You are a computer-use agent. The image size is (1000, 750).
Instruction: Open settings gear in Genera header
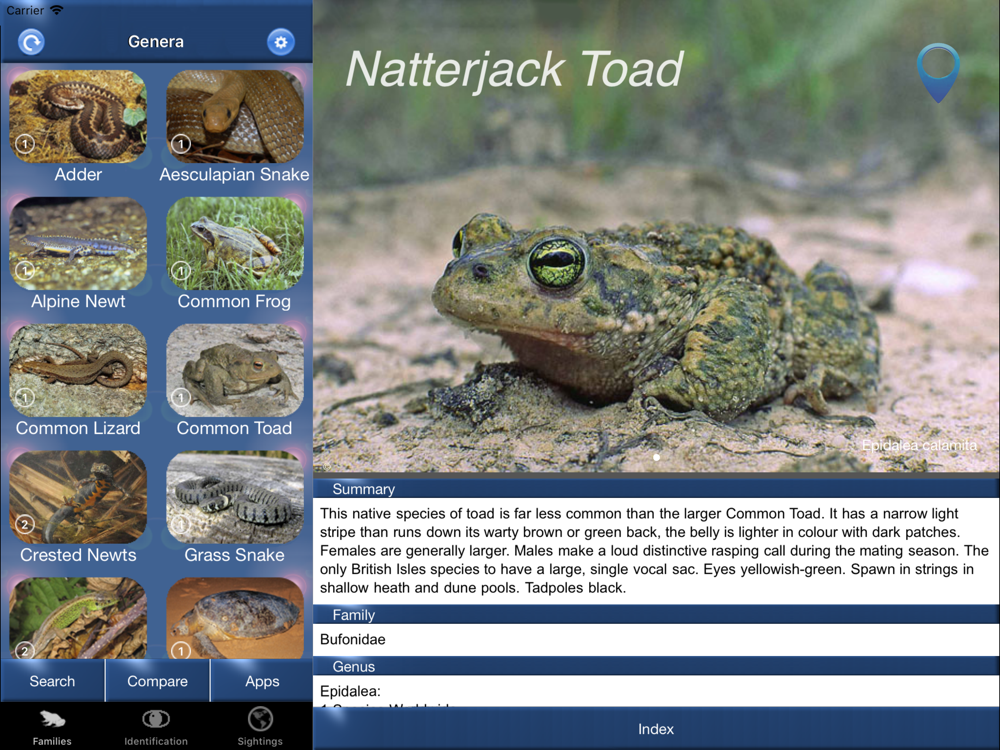(x=281, y=42)
